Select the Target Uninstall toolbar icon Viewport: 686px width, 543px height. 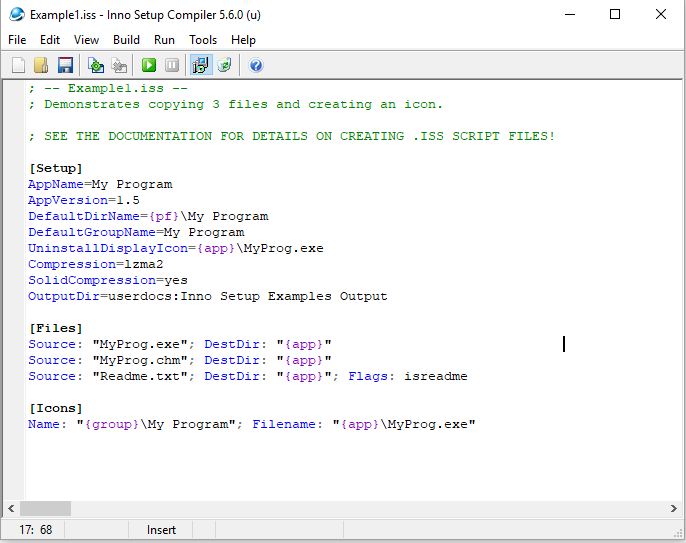(225, 65)
